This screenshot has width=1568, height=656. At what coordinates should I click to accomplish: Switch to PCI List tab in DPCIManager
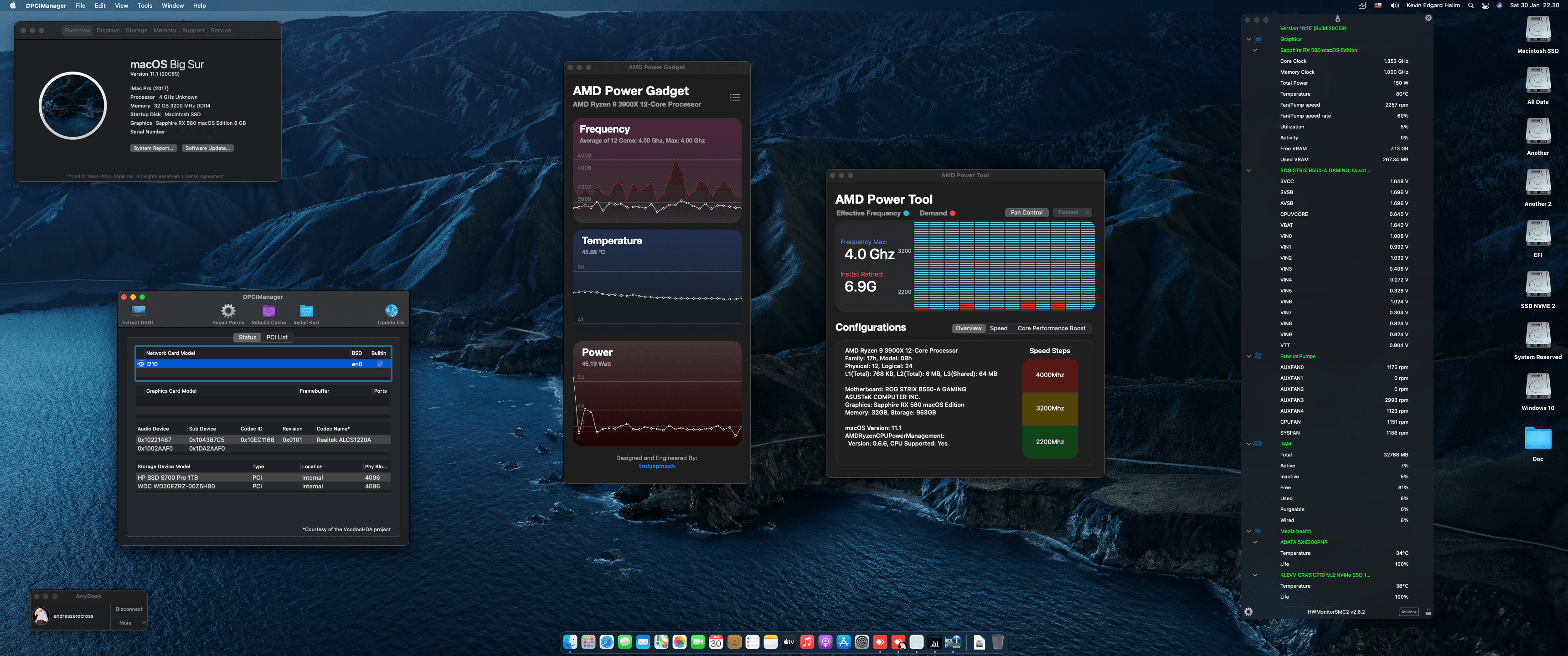click(277, 337)
